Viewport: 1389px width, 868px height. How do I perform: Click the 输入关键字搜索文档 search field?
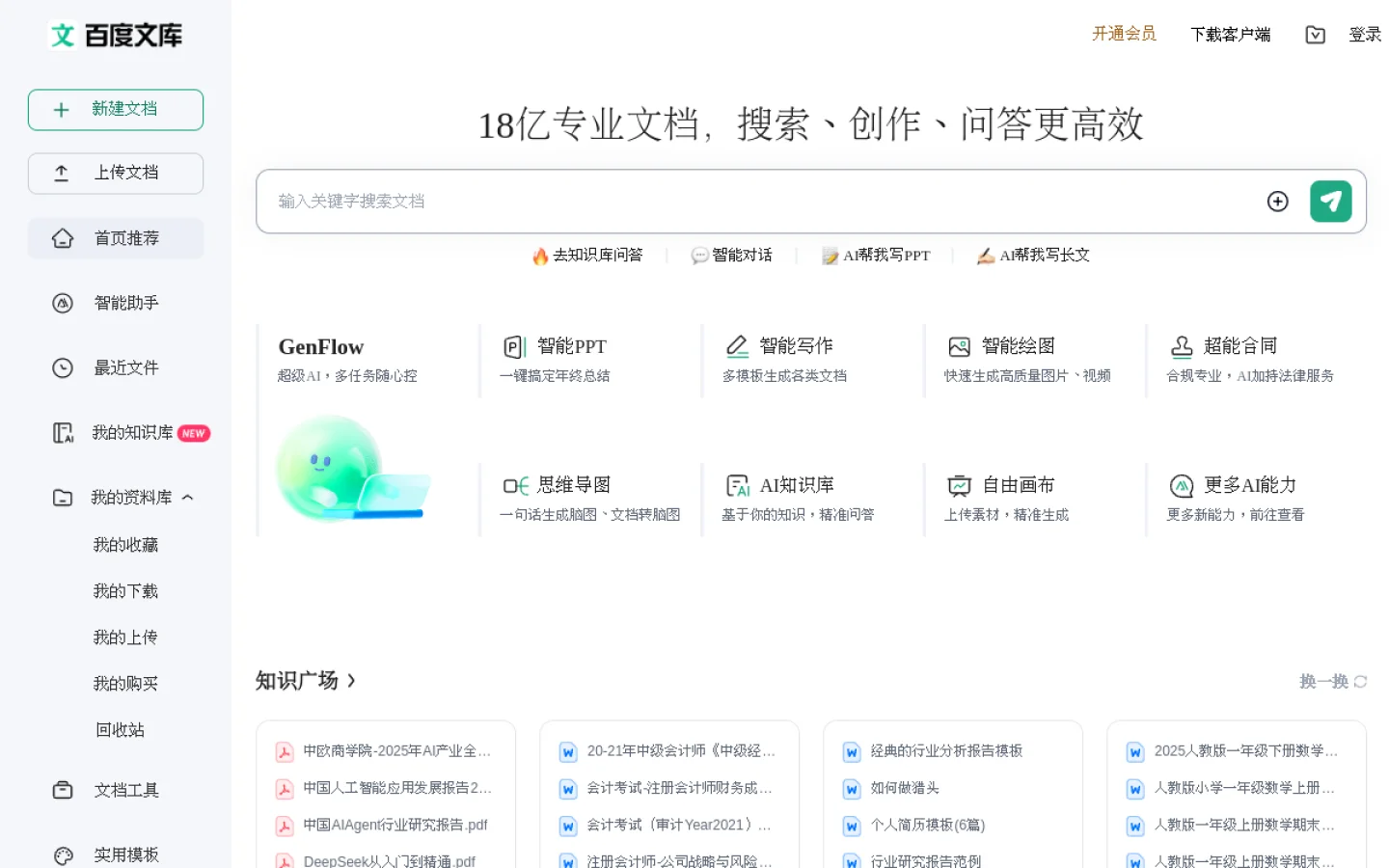(762, 201)
